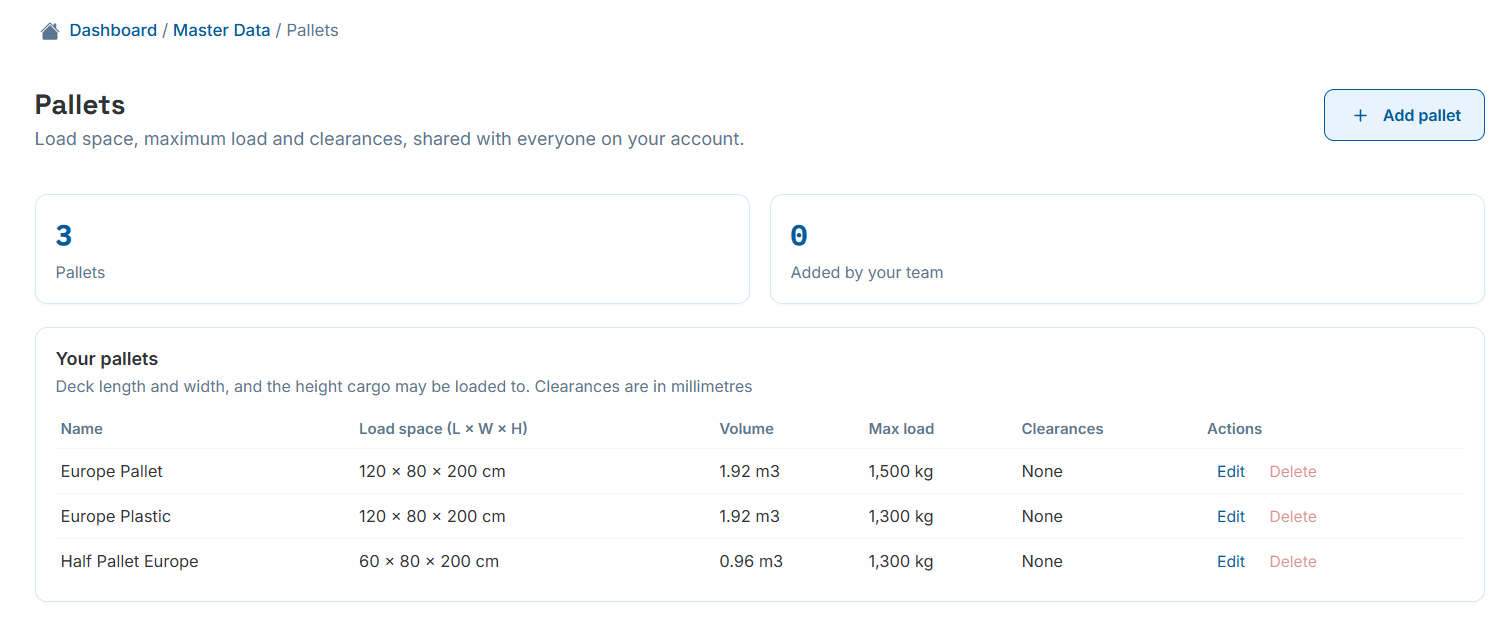Click the 0.96 m3 volume cell

tap(751, 561)
